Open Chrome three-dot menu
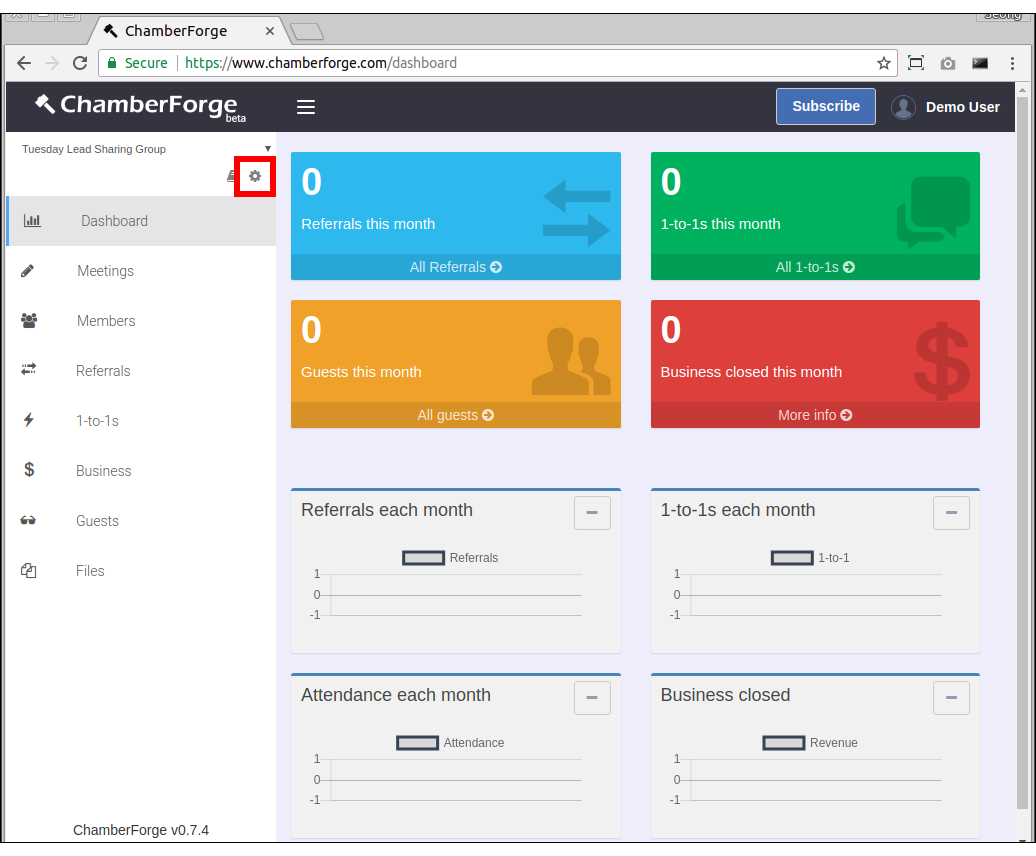 point(1013,63)
